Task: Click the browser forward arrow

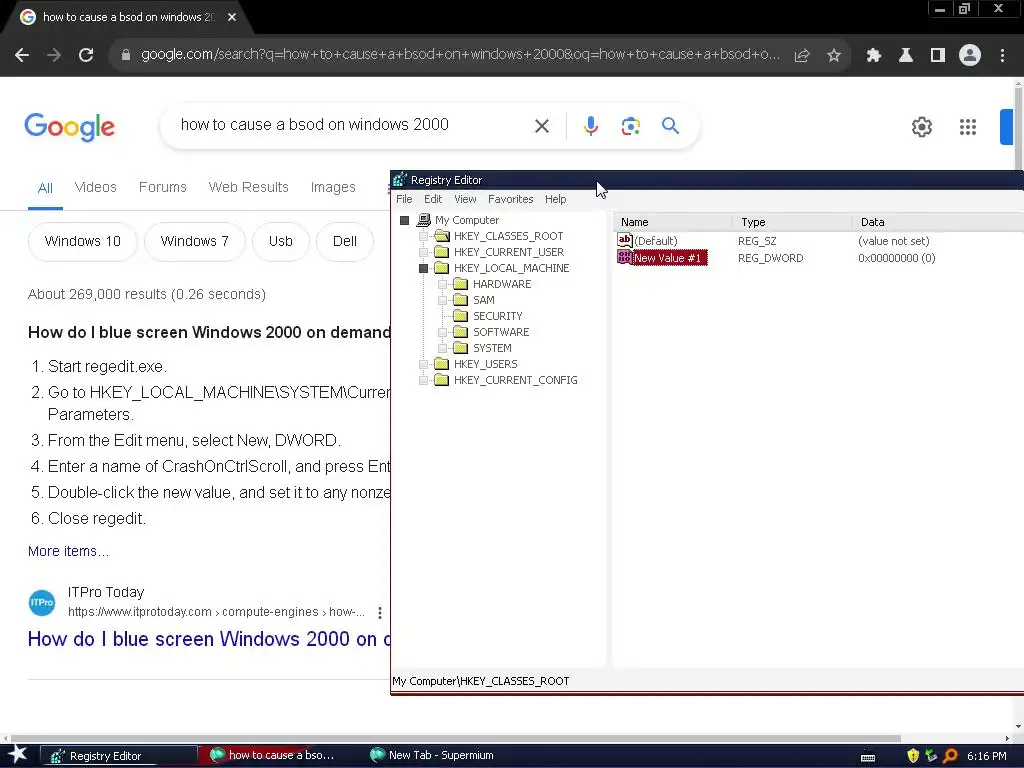Action: coord(54,55)
